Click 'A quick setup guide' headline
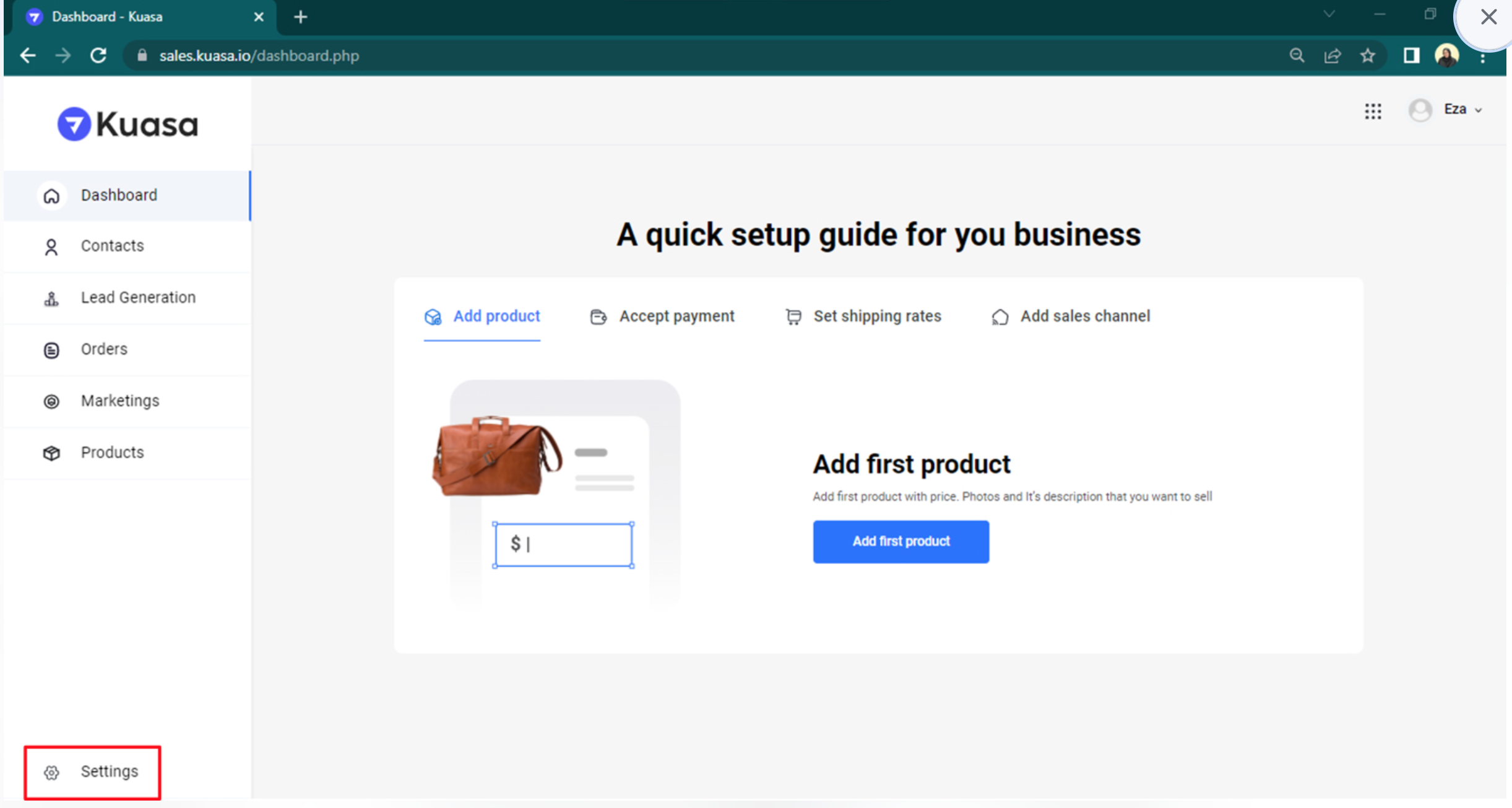This screenshot has width=1512, height=808. click(x=878, y=235)
